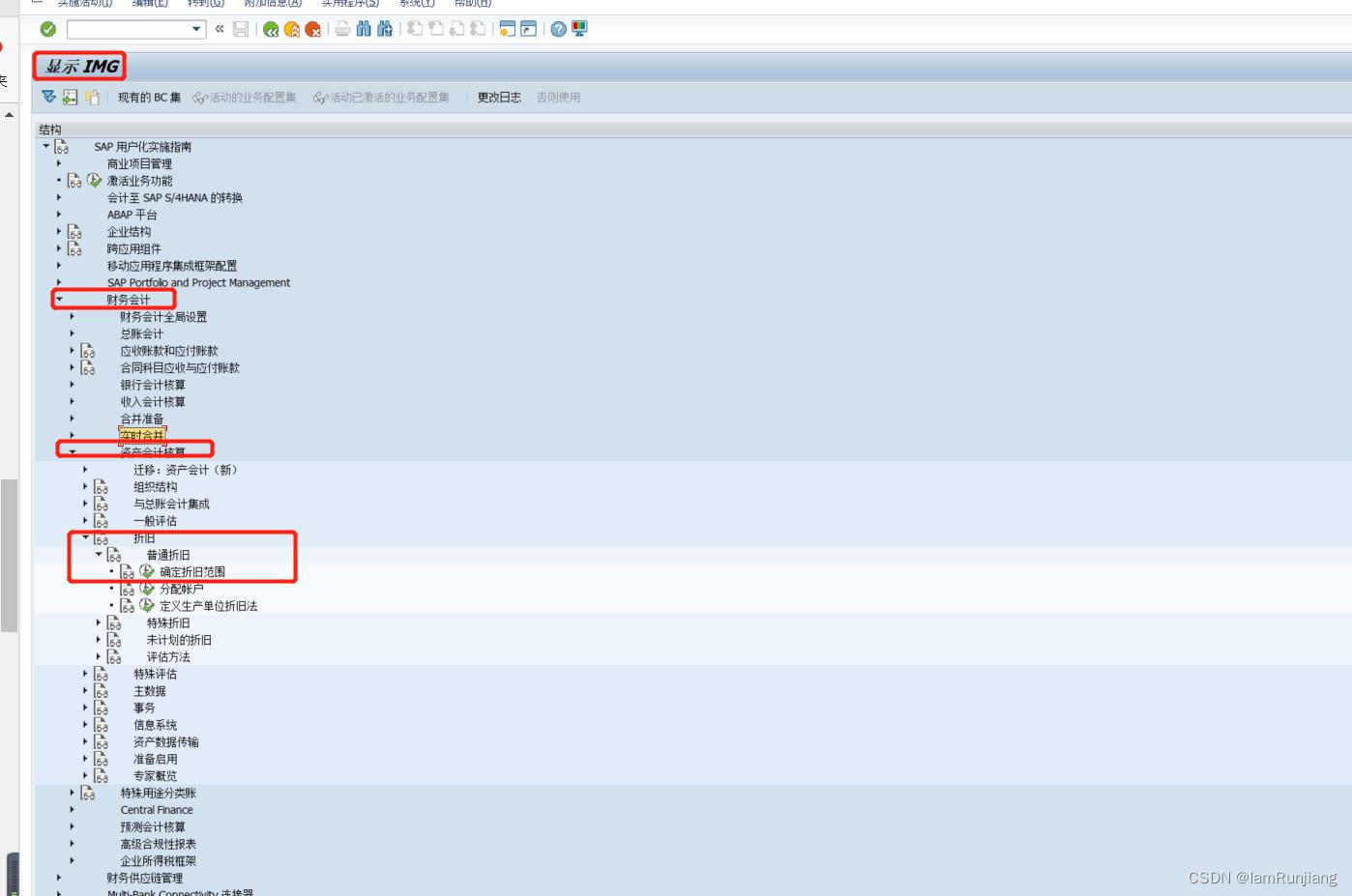Click the Print icon in toolbar
The width and height of the screenshot is (1352, 896).
tap(342, 29)
